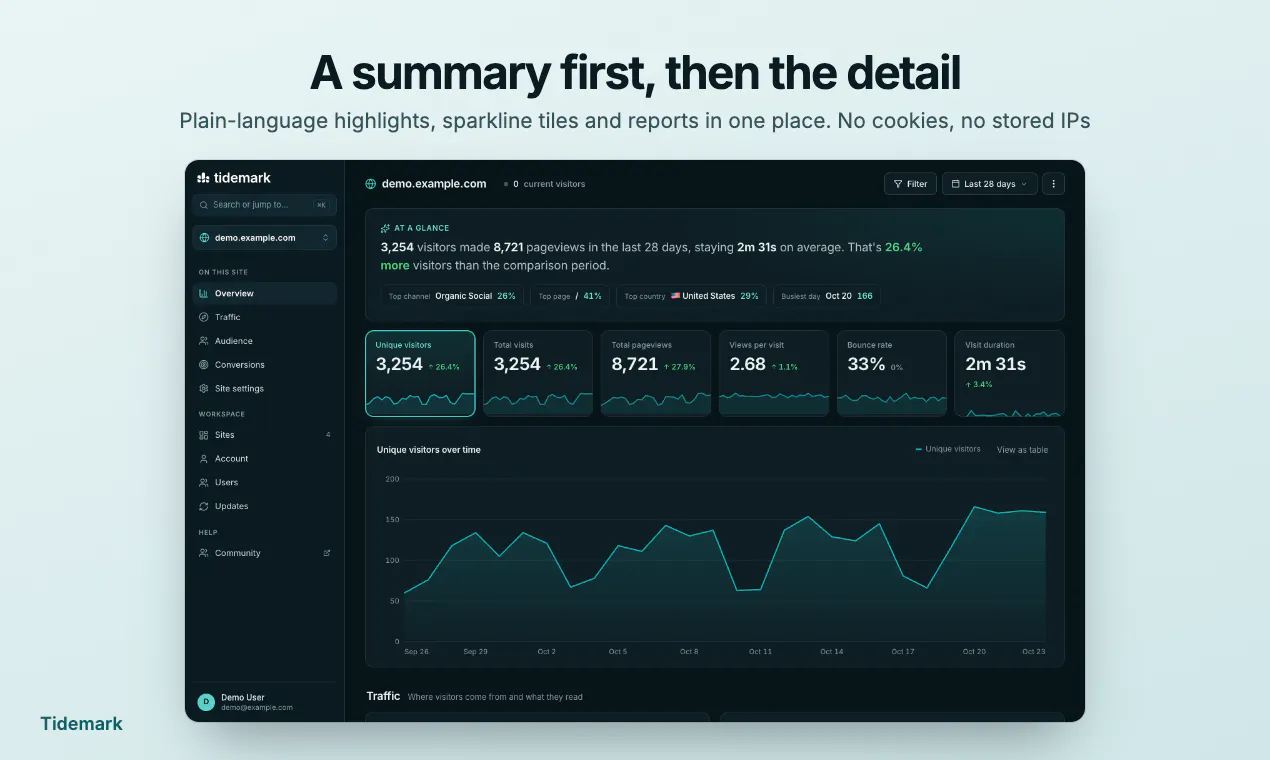Open the Traffic section in the sidebar
The width and height of the screenshot is (1270, 760).
coord(265,317)
